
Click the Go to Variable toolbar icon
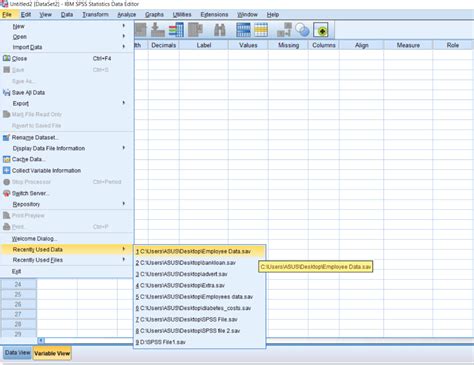point(157,30)
